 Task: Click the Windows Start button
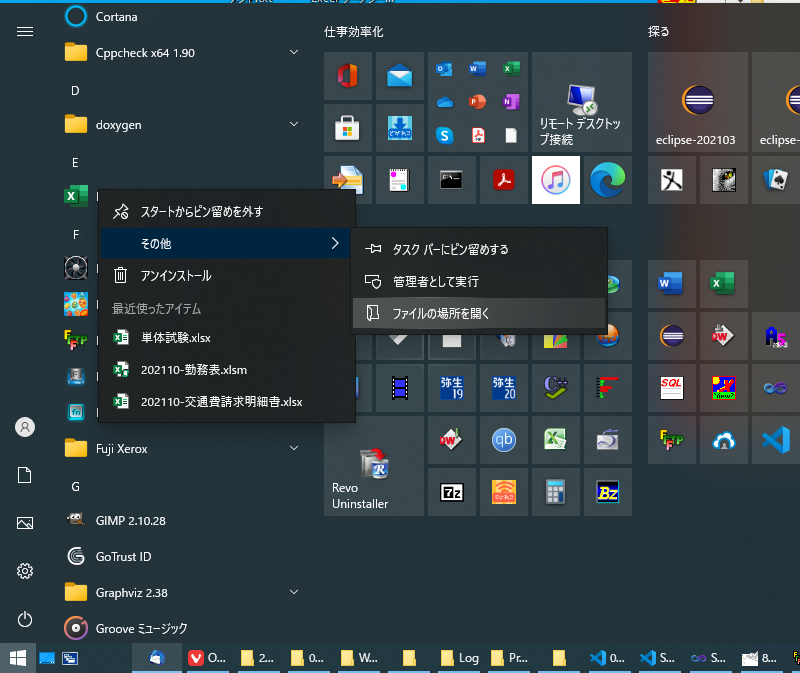click(18, 658)
